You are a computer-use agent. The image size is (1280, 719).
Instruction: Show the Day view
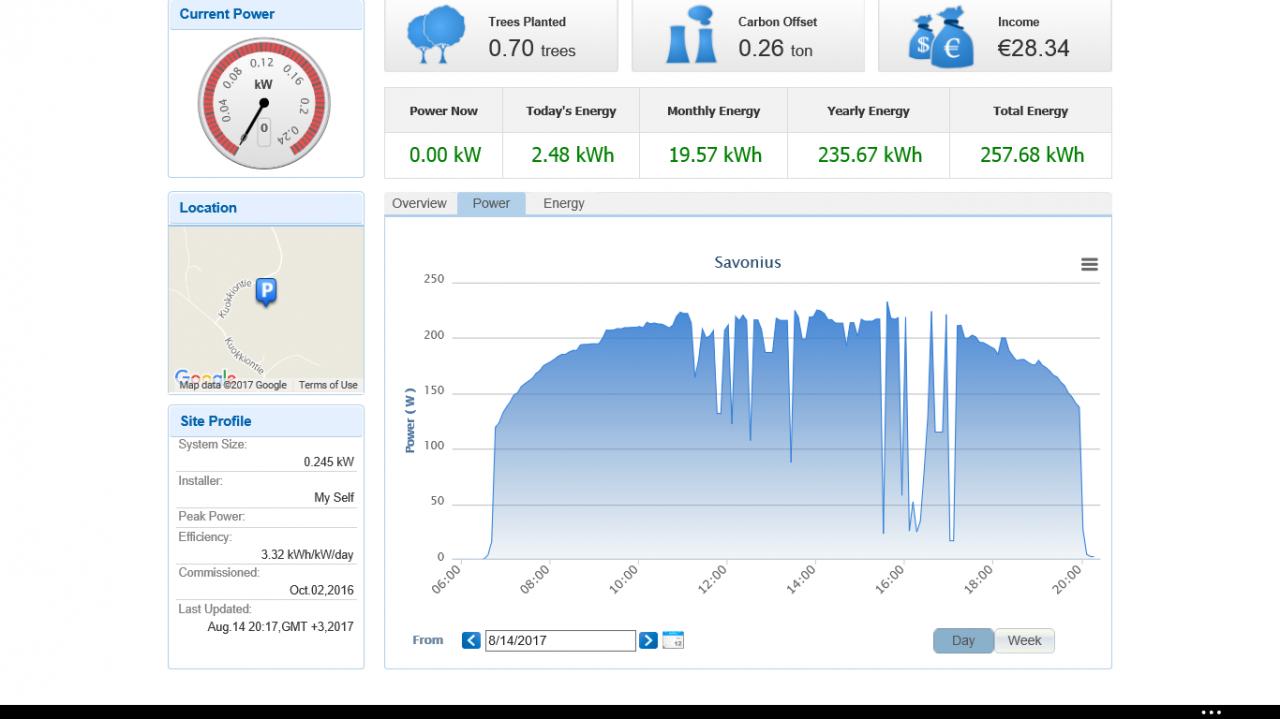coord(963,641)
